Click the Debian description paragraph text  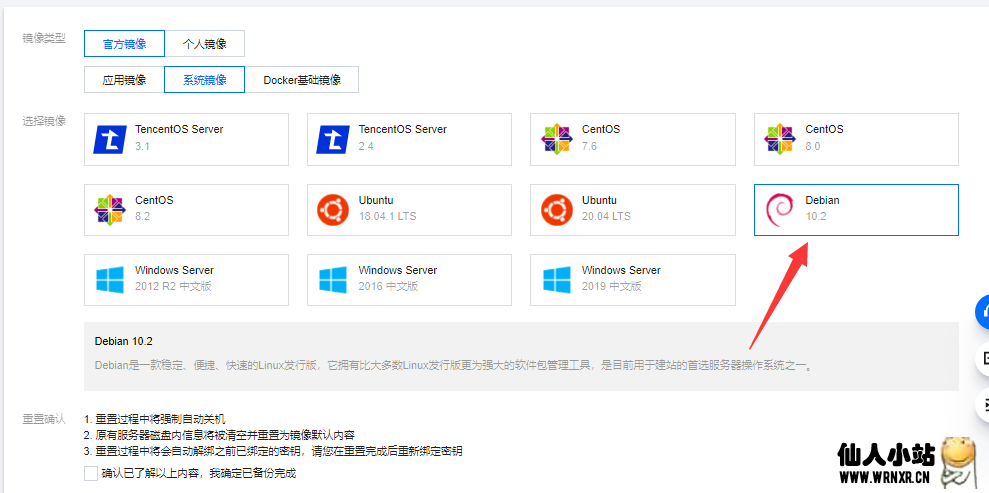point(454,365)
